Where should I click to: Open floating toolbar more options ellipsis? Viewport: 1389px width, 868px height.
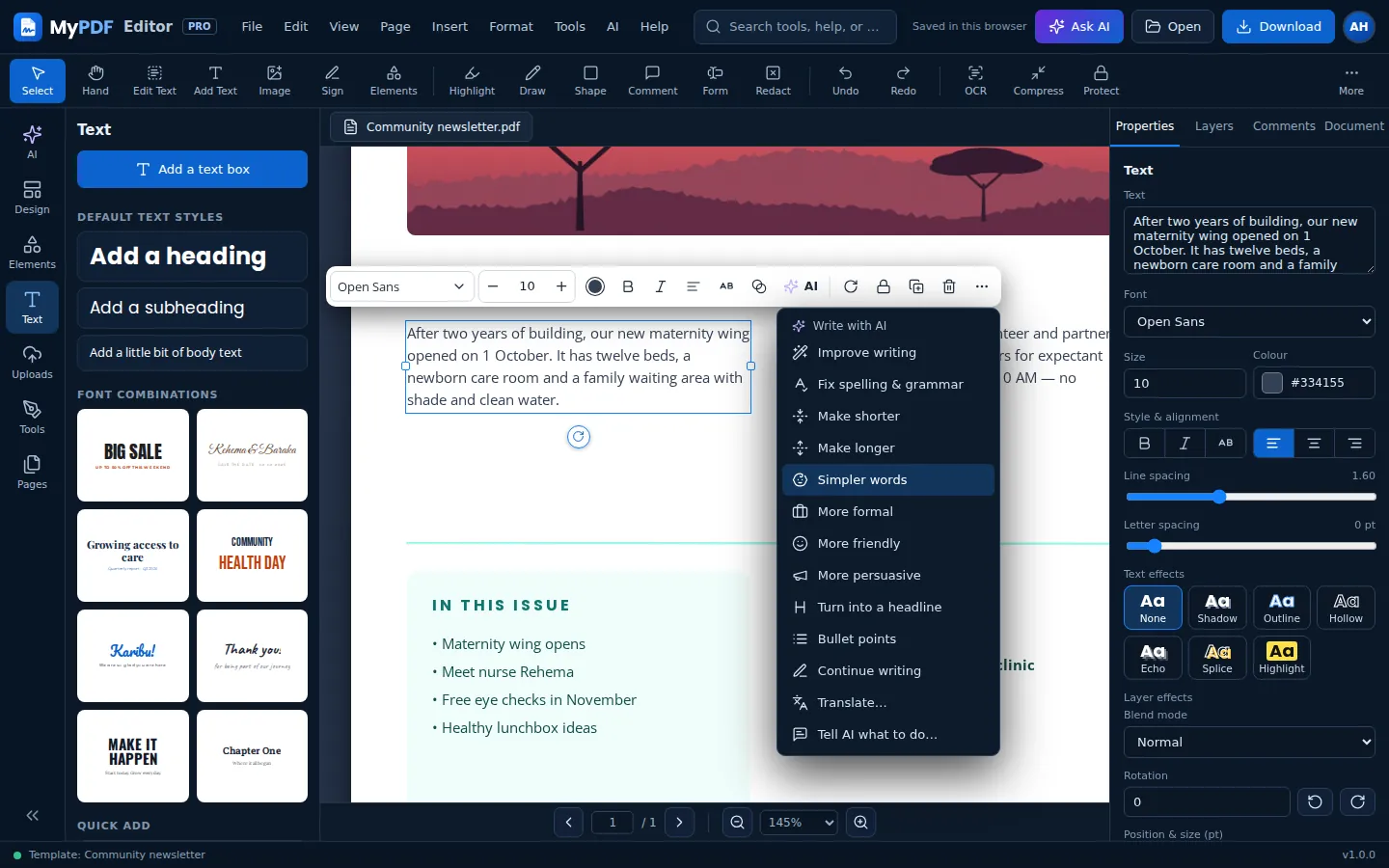point(982,286)
